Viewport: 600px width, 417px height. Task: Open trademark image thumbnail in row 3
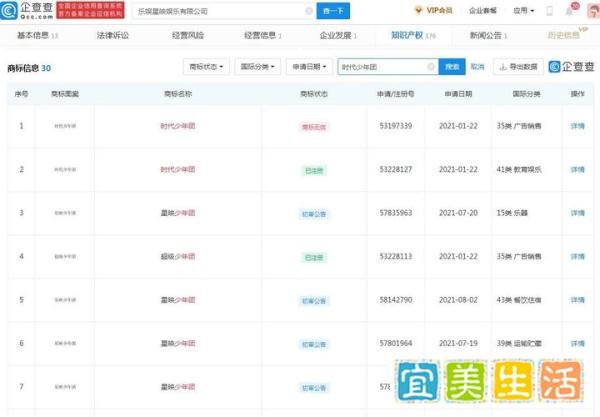pyautogui.click(x=65, y=213)
